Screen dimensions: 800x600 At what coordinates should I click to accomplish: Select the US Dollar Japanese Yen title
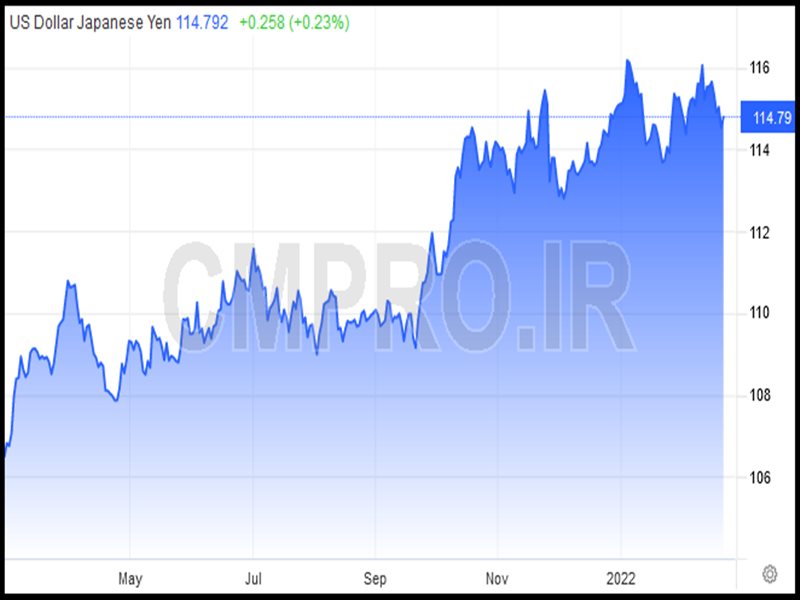tap(90, 22)
